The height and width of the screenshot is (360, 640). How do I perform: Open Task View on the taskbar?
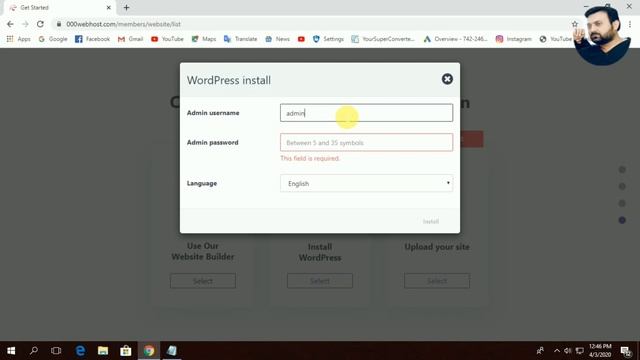tap(56, 351)
